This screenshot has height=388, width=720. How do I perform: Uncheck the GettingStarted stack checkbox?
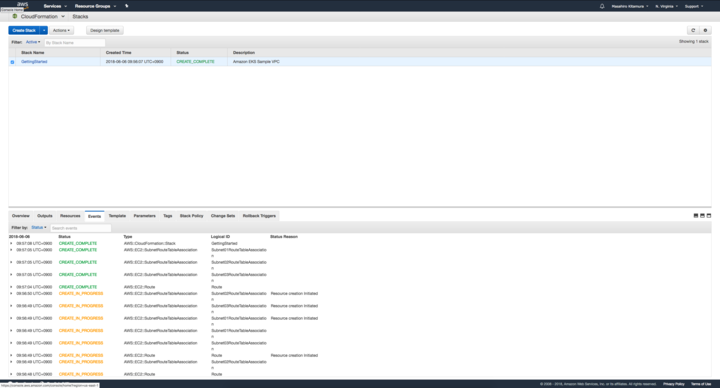(12, 62)
